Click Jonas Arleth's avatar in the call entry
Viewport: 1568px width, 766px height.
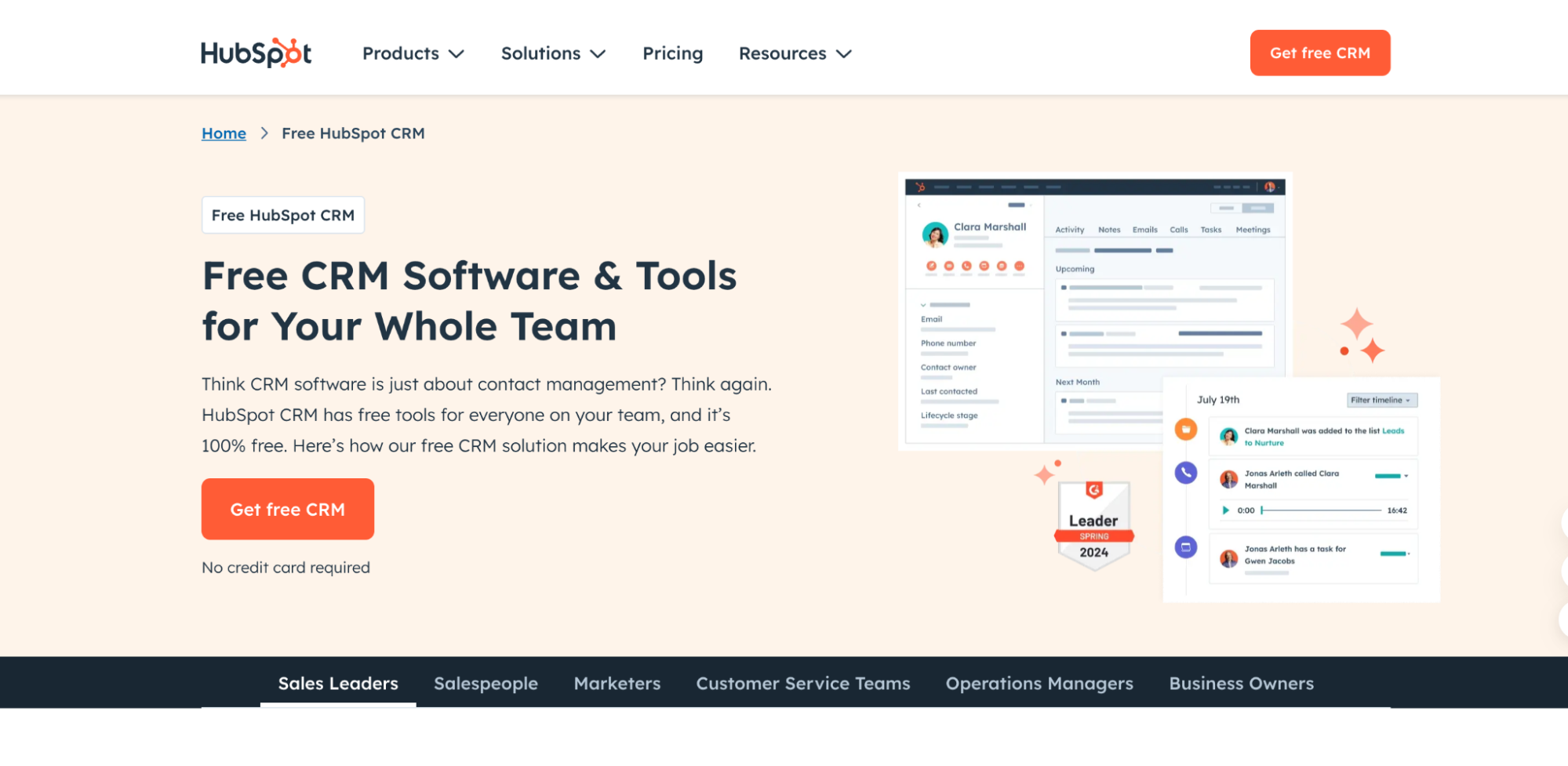(x=1229, y=479)
